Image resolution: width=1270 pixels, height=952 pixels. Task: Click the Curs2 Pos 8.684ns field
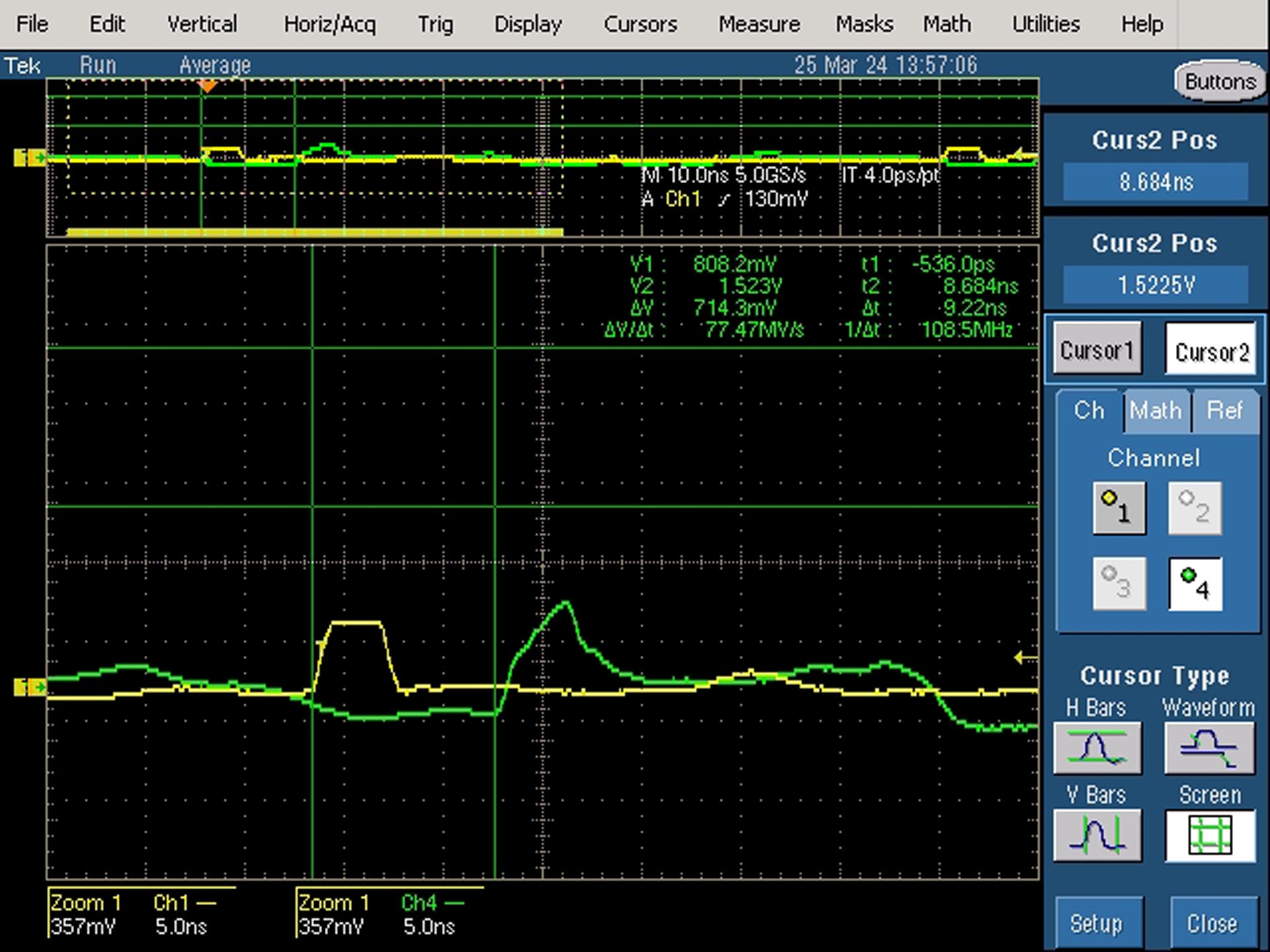pos(1156,180)
